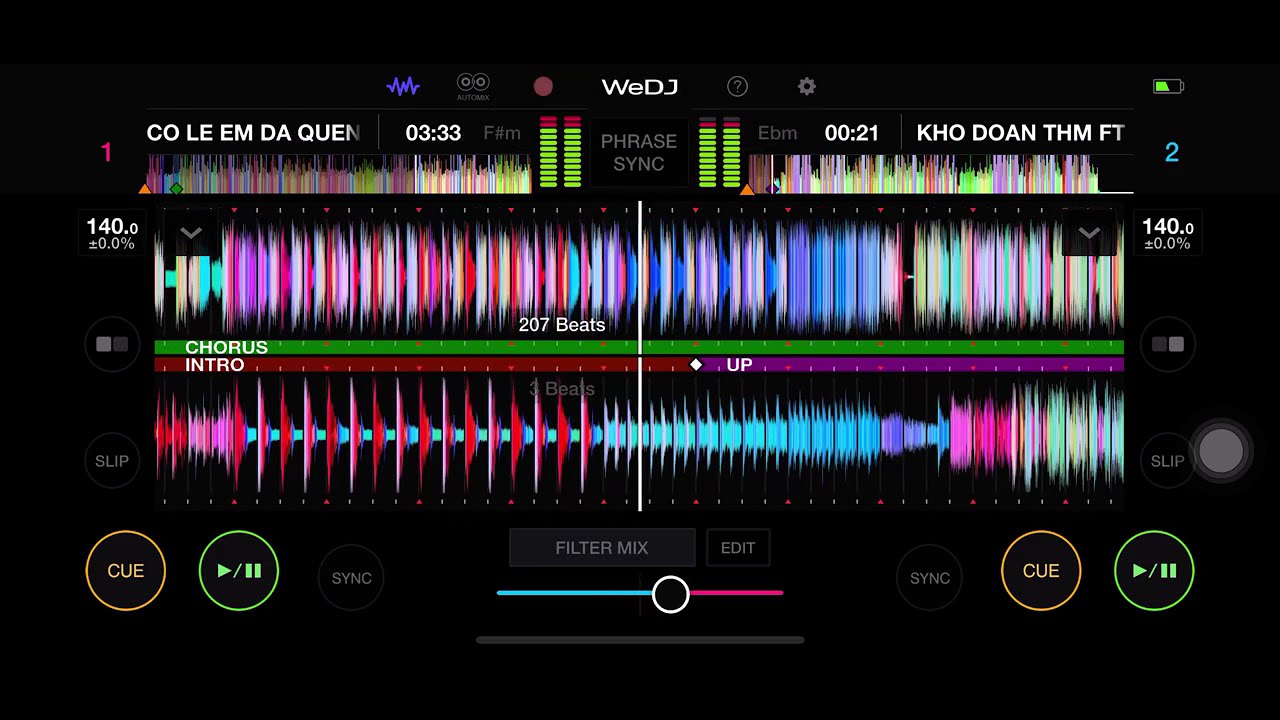
Task: Tap the green hot cue marker on deck 1 overview
Action: pos(177,189)
